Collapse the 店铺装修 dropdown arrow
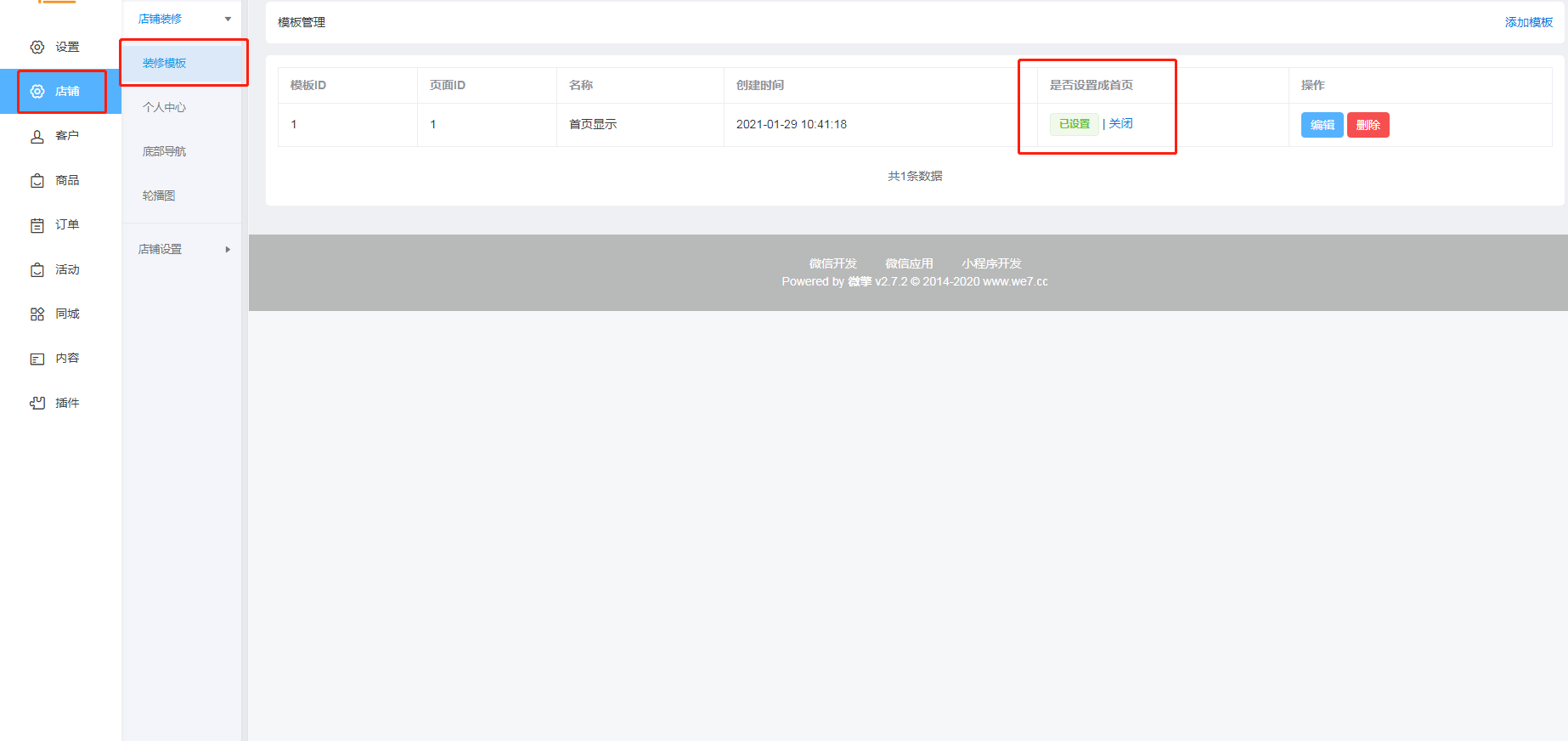1568x741 pixels. click(x=228, y=19)
